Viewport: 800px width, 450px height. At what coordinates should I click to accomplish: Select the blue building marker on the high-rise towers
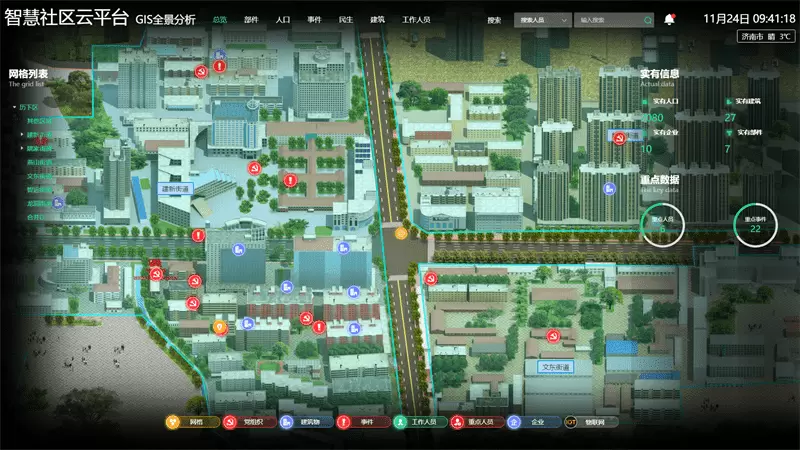click(609, 189)
